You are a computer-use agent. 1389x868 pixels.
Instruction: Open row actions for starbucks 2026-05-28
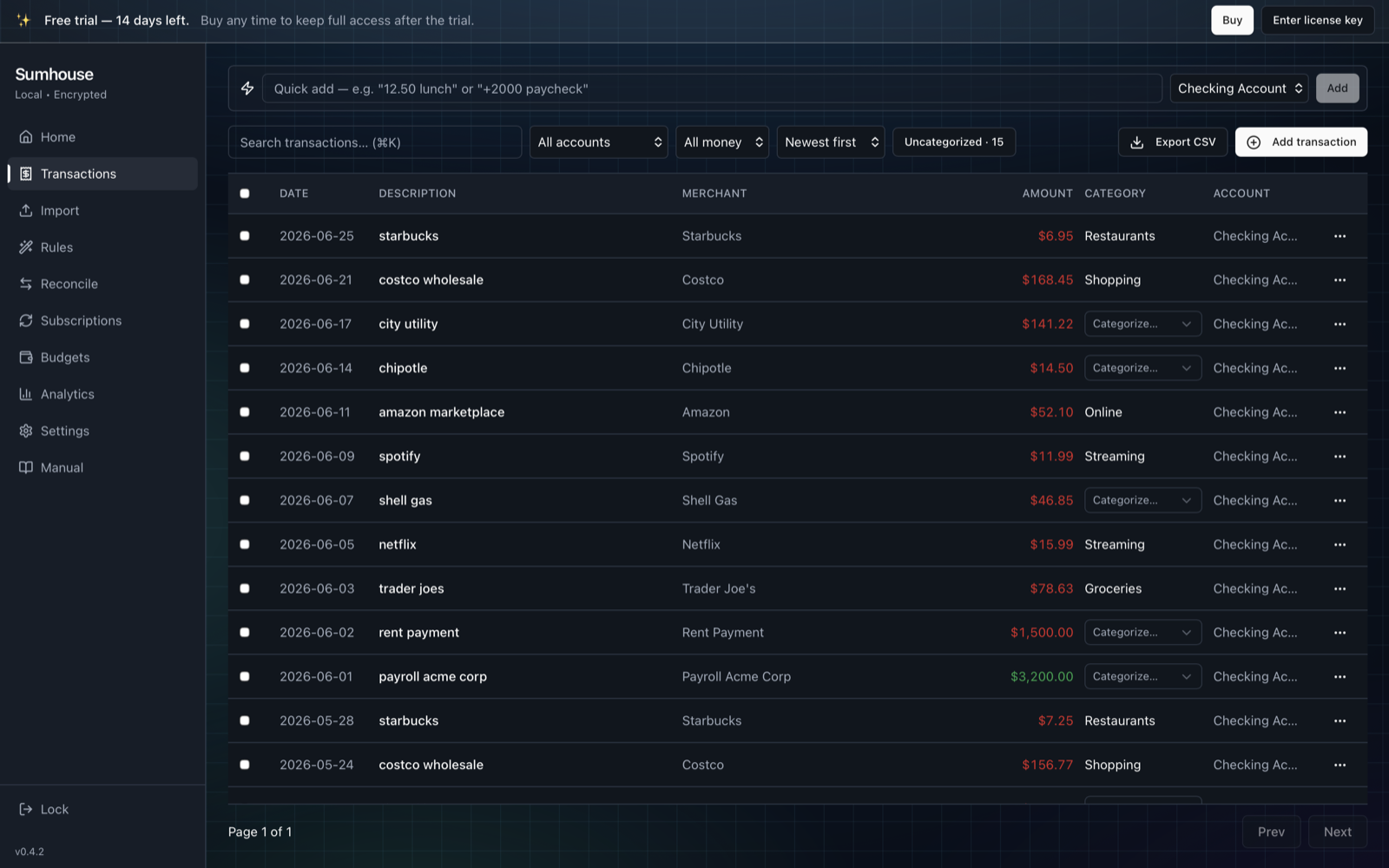click(x=1340, y=721)
